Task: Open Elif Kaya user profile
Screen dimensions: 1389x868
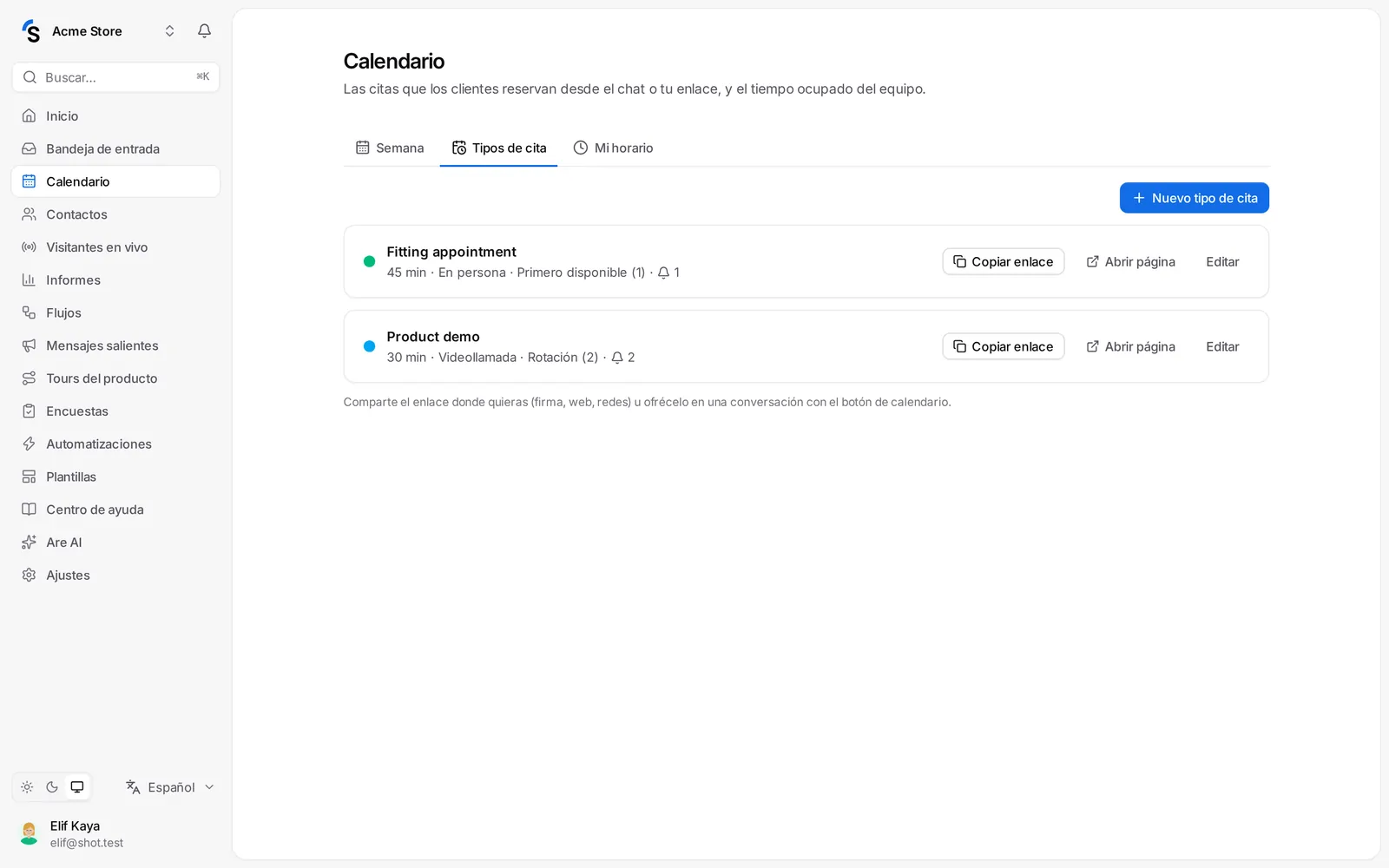Action: point(115,833)
